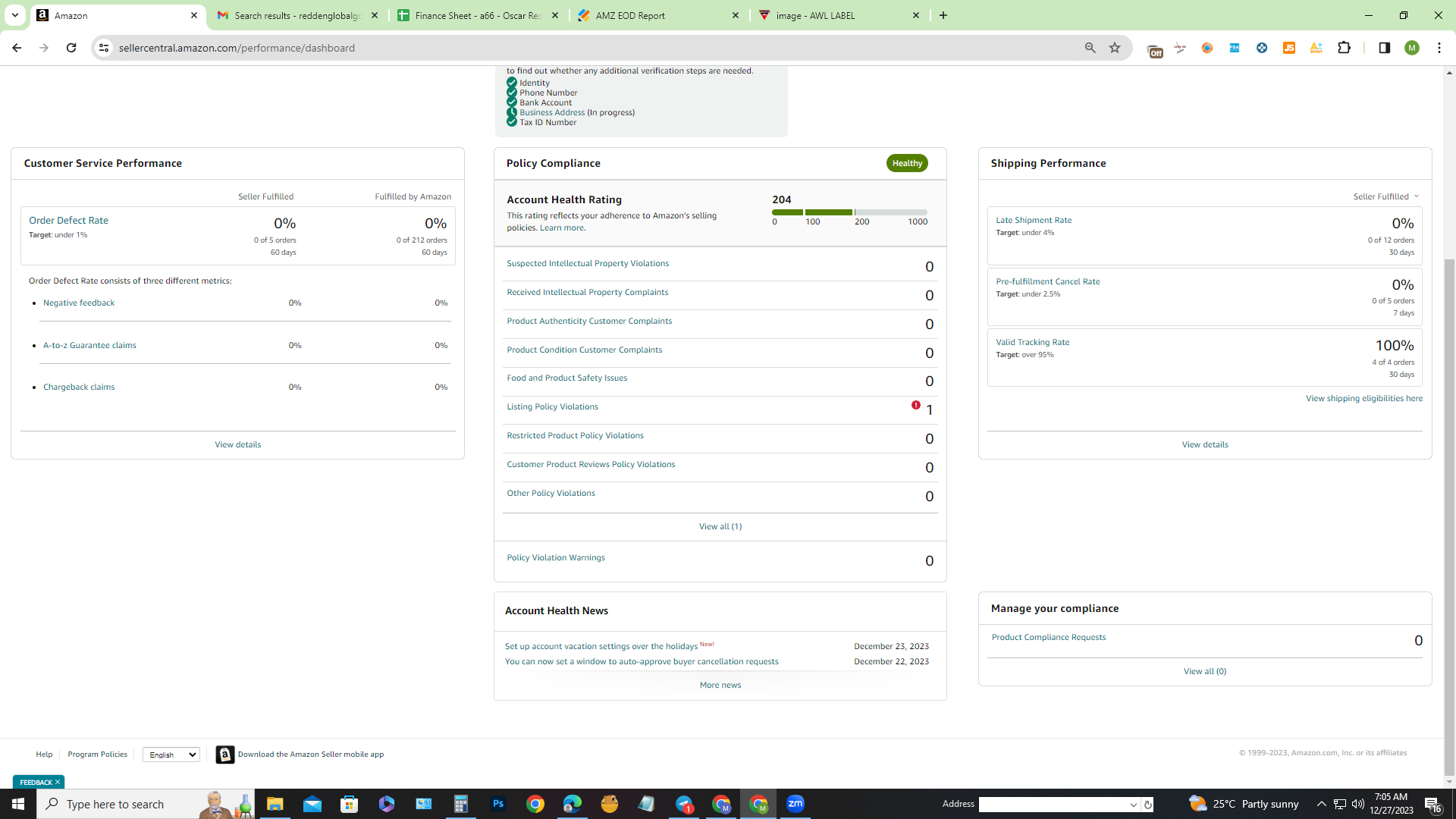Screen dimensions: 1456x819
Task: Click the JS extension icon
Action: pyautogui.click(x=1288, y=48)
